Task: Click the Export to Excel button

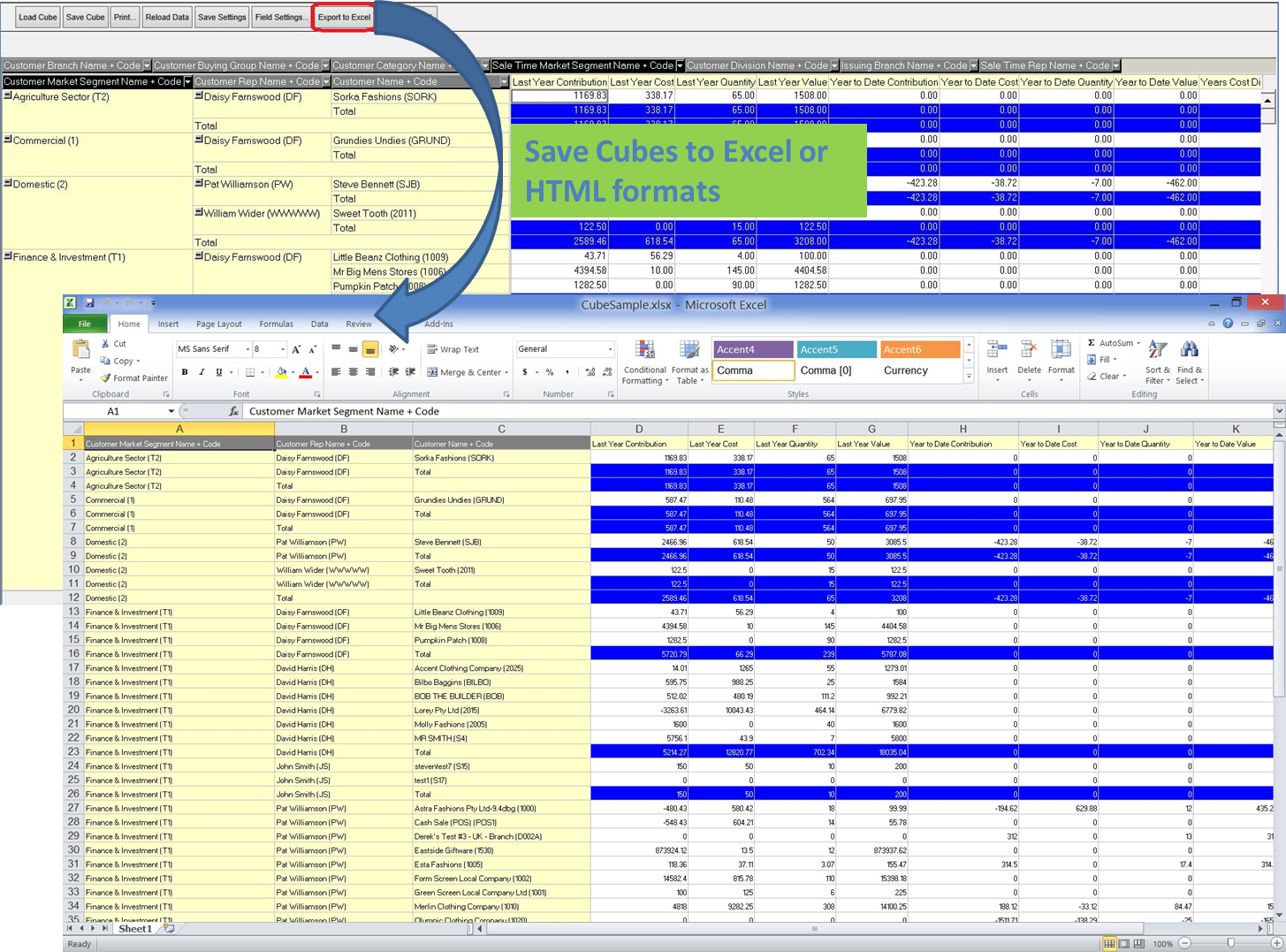Action: click(x=344, y=17)
